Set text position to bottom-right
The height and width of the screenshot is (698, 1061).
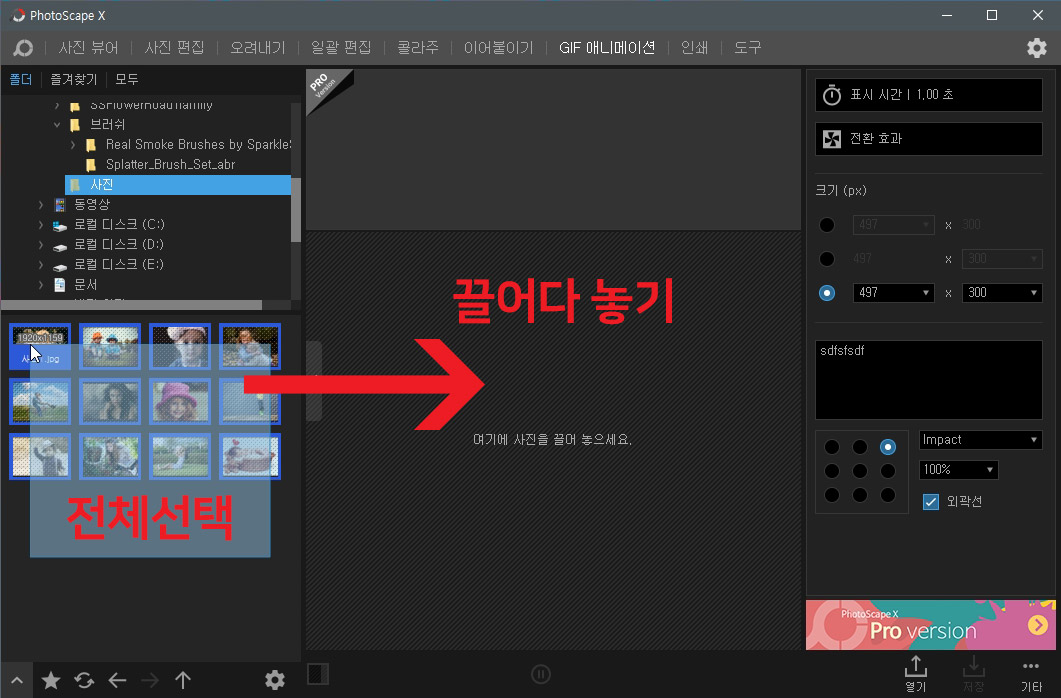[x=888, y=495]
